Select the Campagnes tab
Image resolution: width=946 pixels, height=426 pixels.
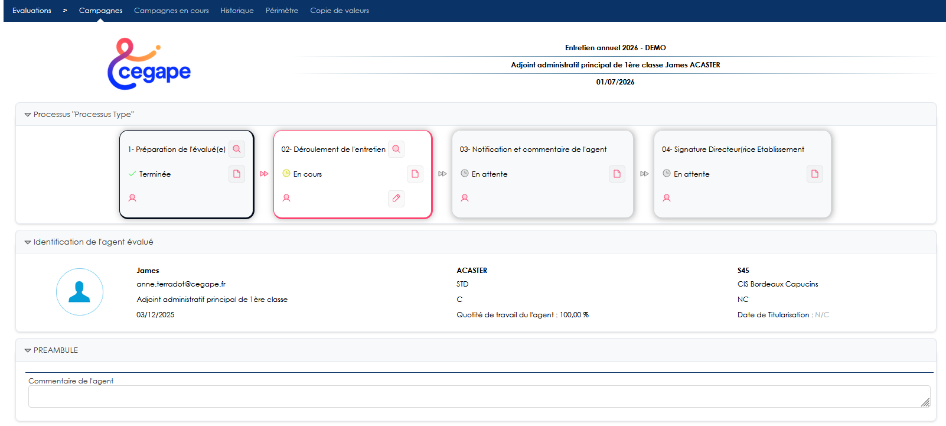tap(100, 11)
